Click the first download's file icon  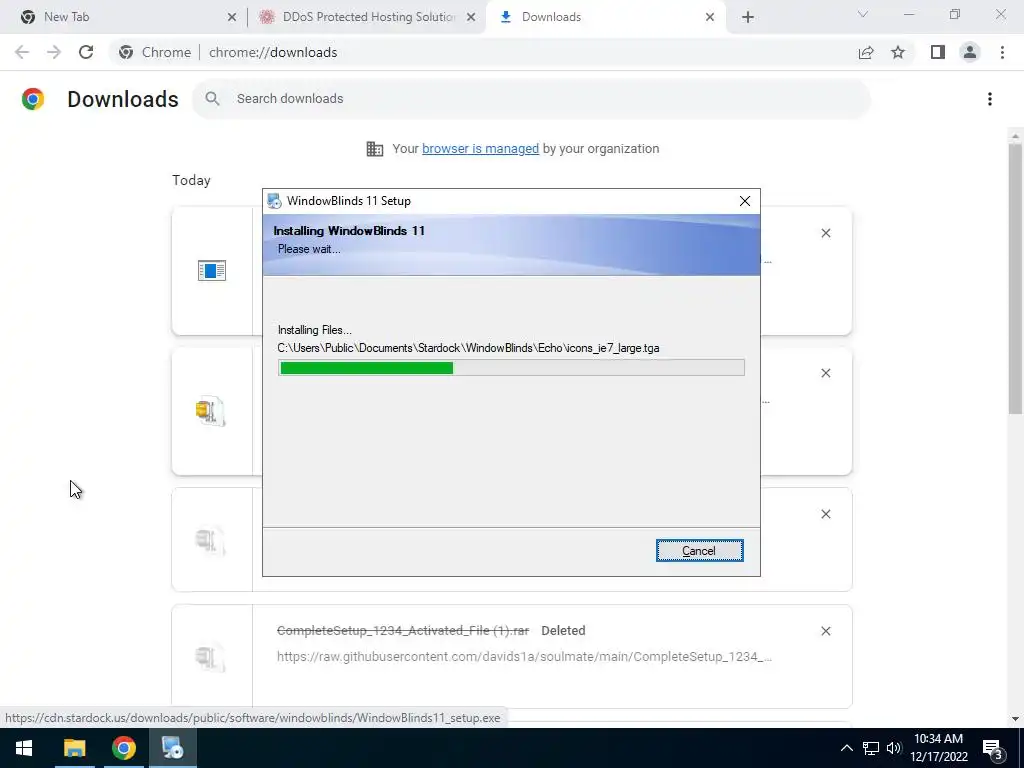coord(212,270)
